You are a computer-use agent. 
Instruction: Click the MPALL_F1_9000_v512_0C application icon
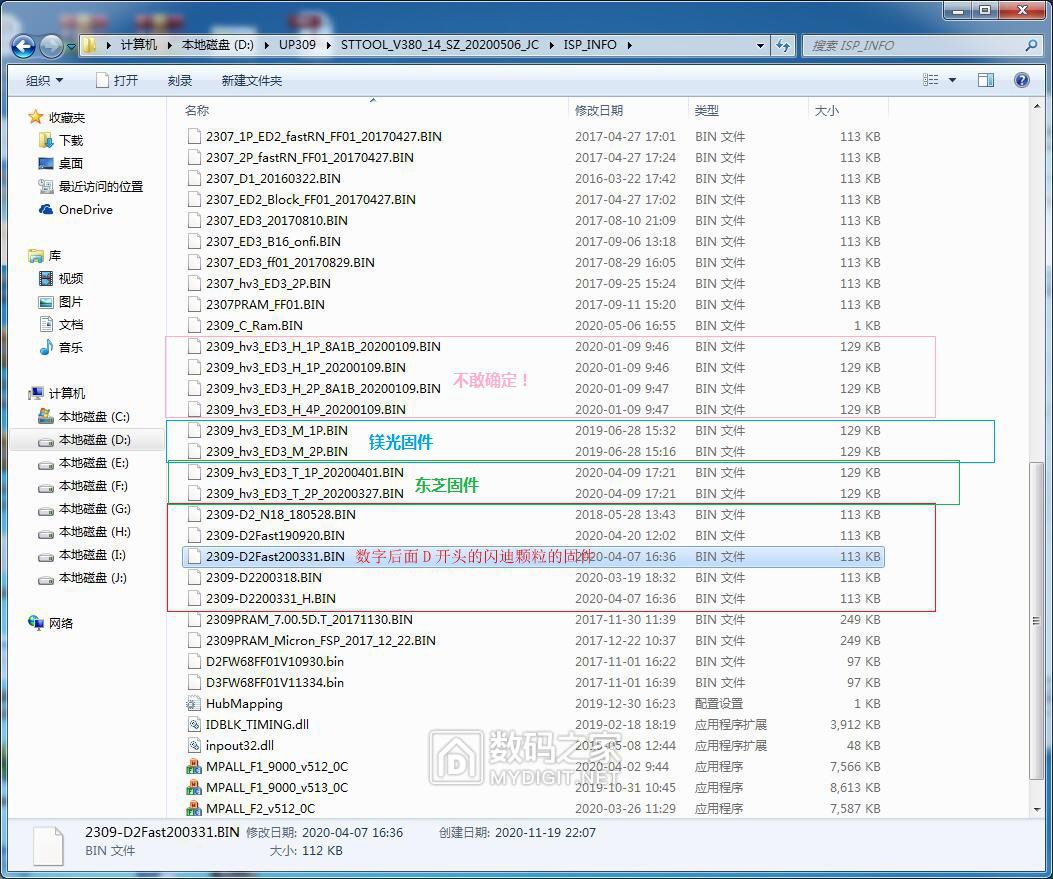[193, 767]
